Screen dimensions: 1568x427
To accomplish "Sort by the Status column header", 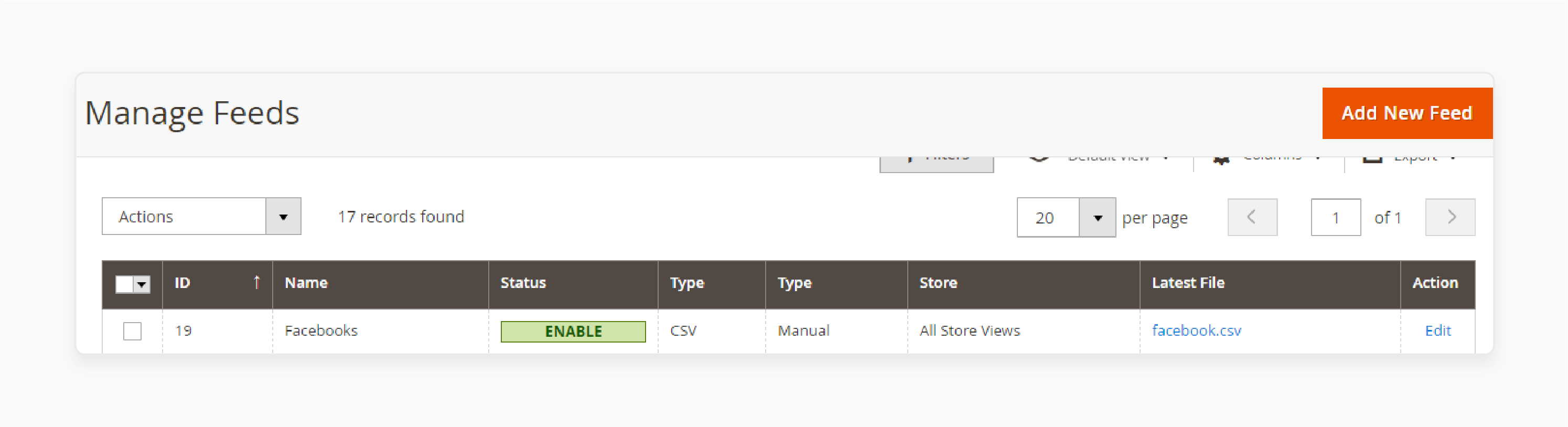I will click(573, 283).
